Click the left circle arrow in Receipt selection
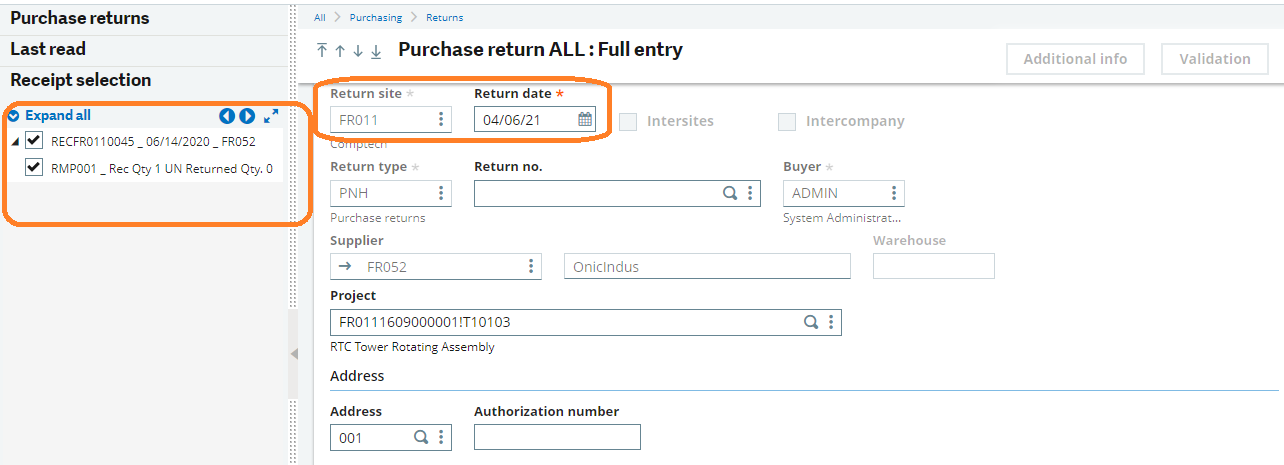The image size is (1284, 465). click(227, 116)
